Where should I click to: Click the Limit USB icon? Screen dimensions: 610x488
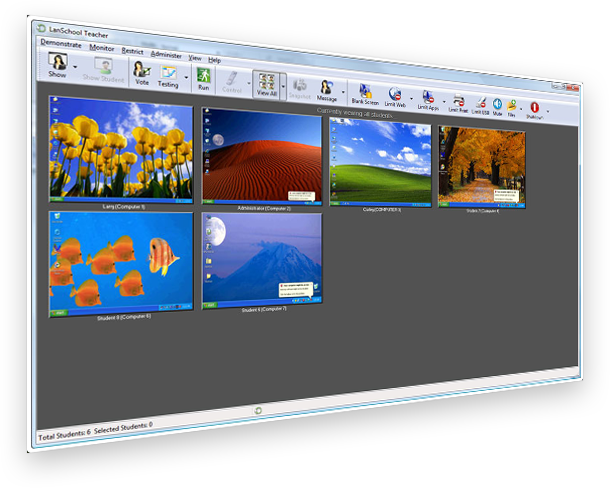[481, 103]
